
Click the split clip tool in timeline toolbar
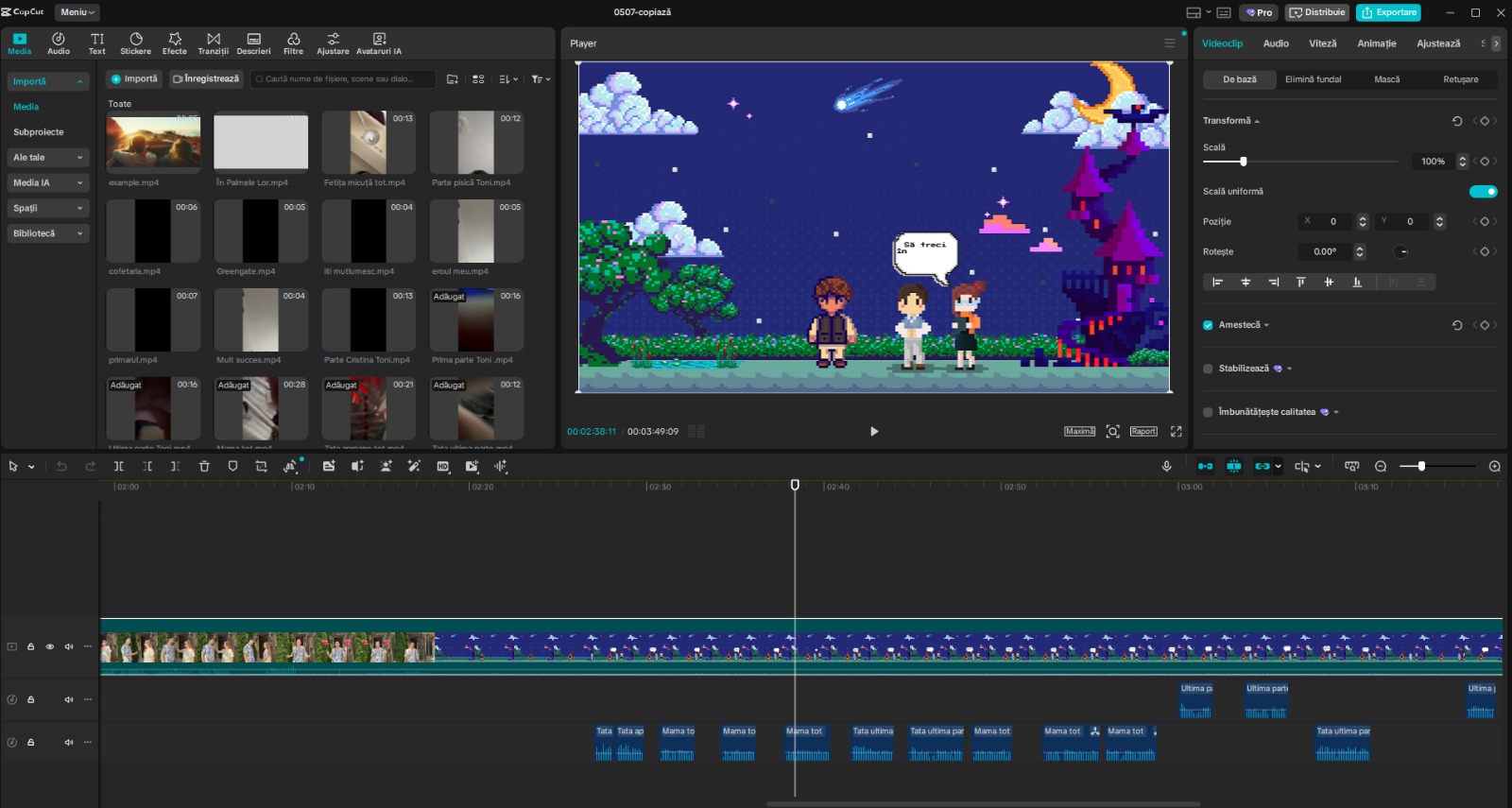[119, 466]
